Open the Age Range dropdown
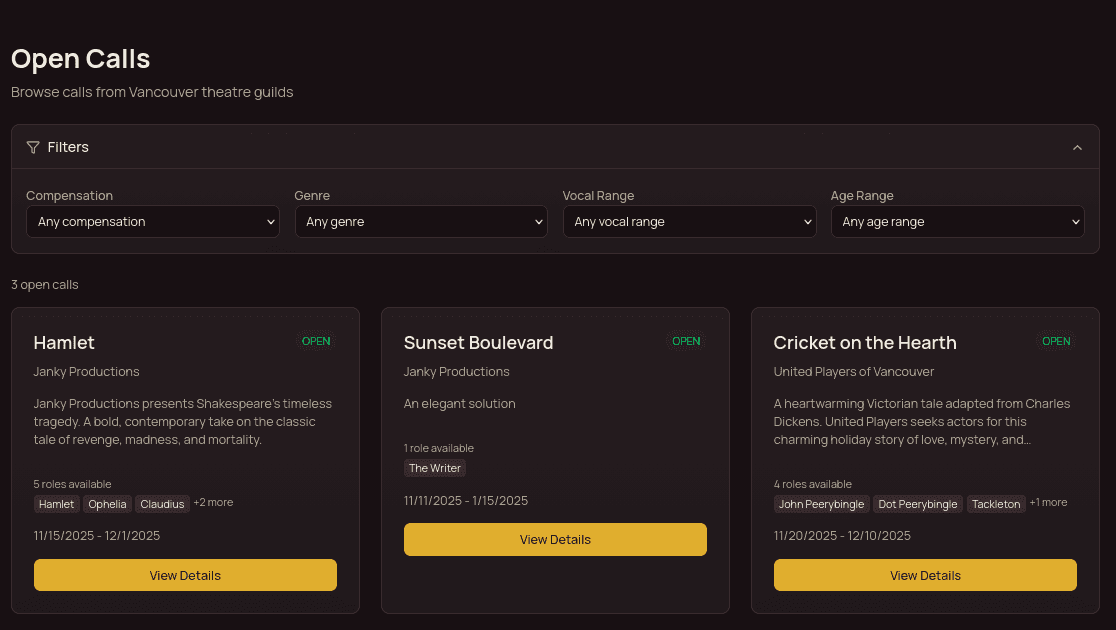The width and height of the screenshot is (1116, 630). [x=957, y=222]
